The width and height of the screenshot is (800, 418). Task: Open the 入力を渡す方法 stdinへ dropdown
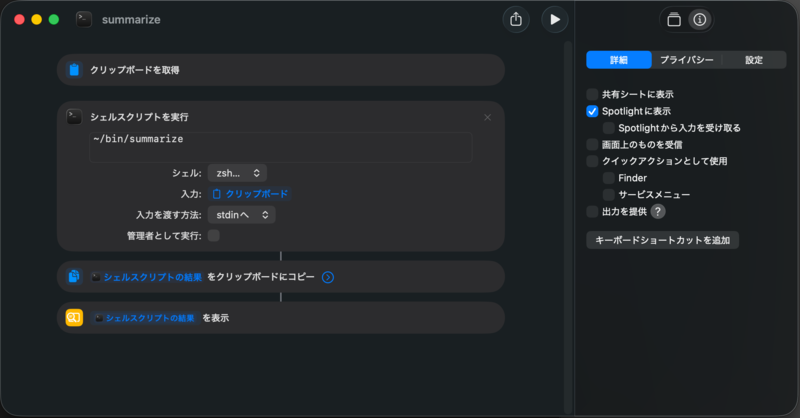tap(241, 215)
